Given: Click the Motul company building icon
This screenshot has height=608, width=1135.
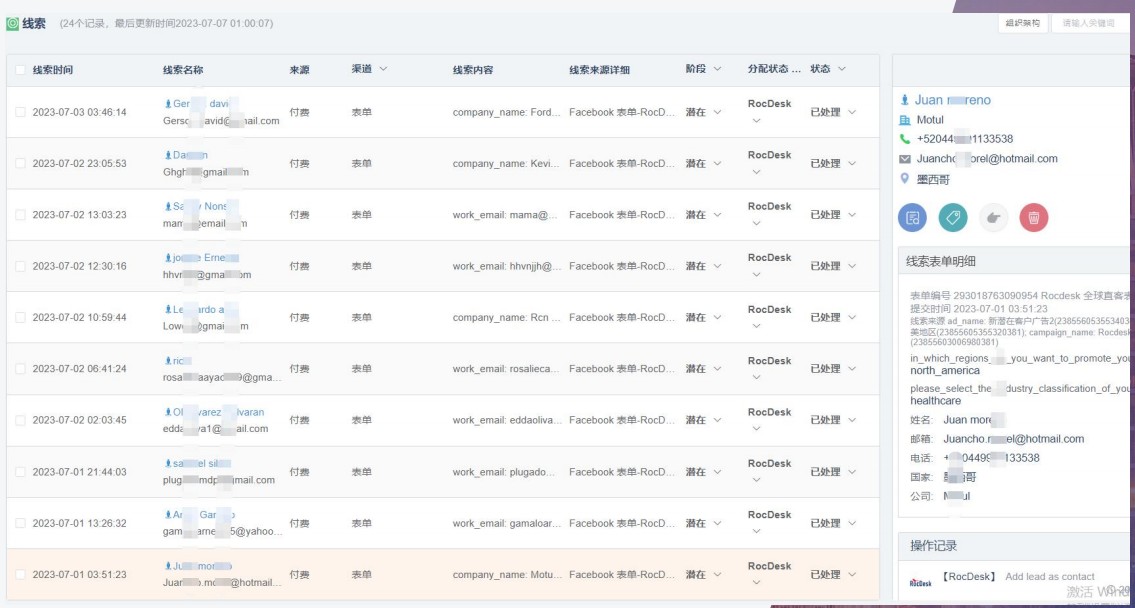Looking at the screenshot, I should coord(905,119).
